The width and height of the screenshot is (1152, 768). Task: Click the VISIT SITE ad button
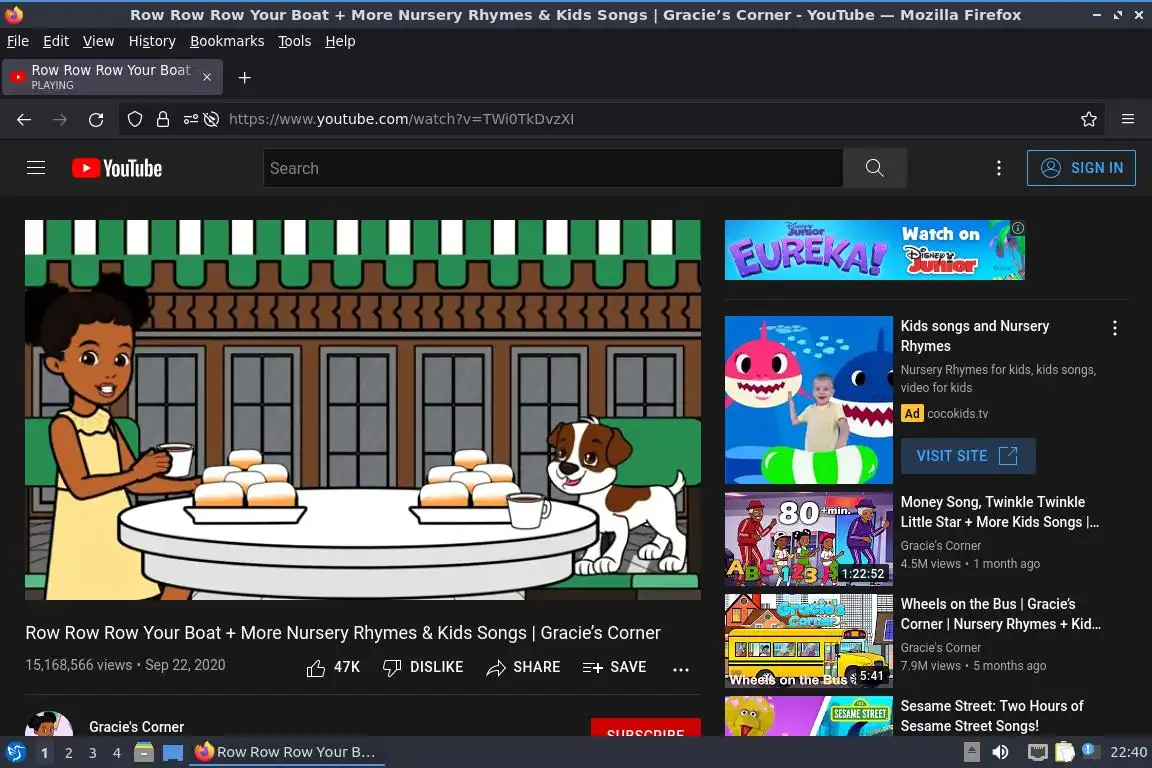click(x=968, y=456)
